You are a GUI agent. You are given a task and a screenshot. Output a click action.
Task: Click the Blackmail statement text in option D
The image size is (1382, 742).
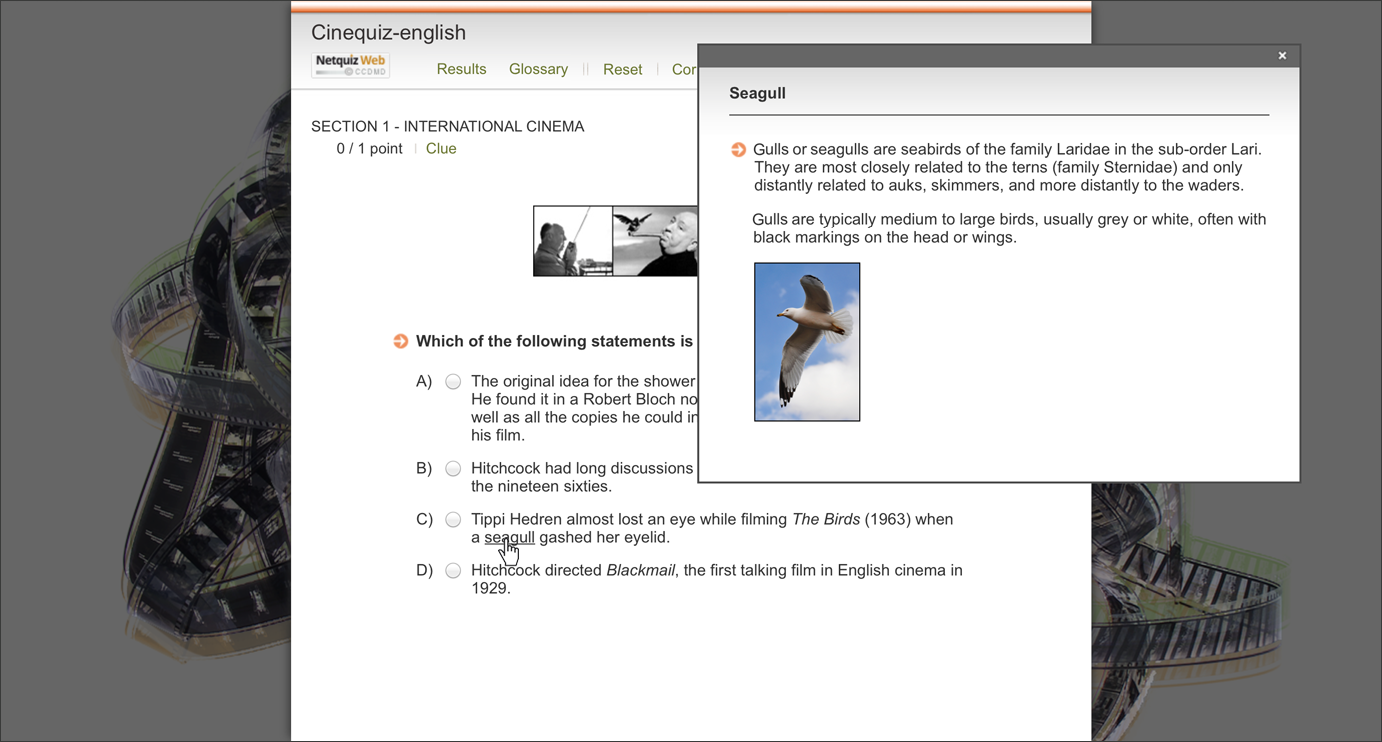717,579
